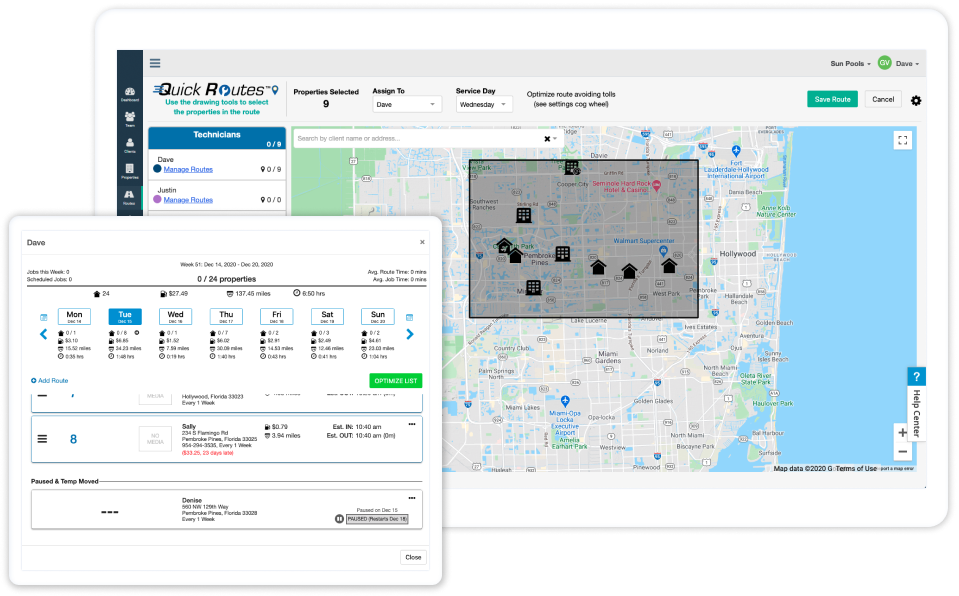Image resolution: width=959 pixels, height=596 pixels.
Task: Select the Tue Dec 15 day toggle
Action: [x=125, y=316]
